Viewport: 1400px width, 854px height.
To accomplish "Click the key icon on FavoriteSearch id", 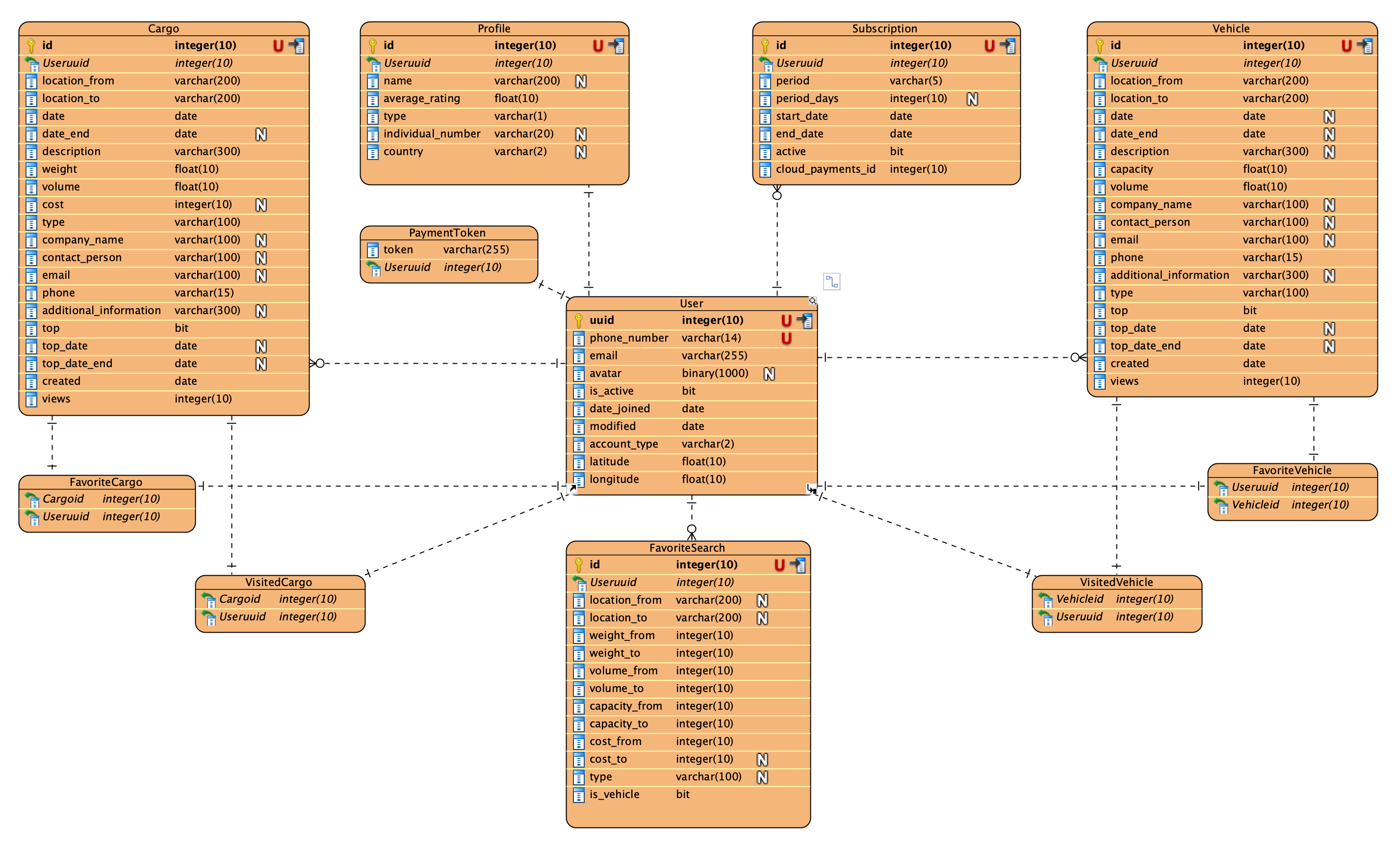I will pyautogui.click(x=578, y=564).
